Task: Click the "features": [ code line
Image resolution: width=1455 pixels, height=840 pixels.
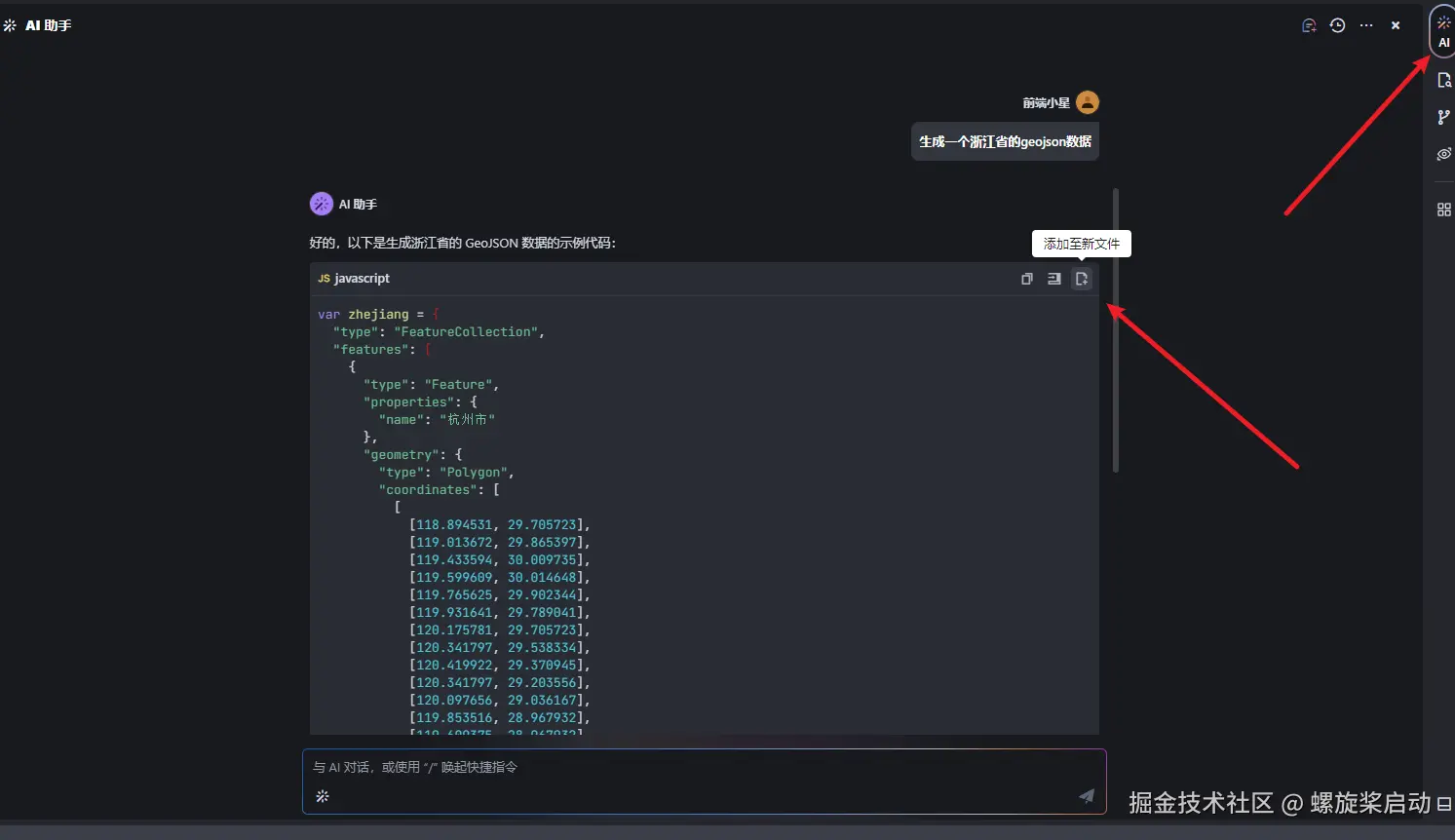Action: [x=382, y=350]
